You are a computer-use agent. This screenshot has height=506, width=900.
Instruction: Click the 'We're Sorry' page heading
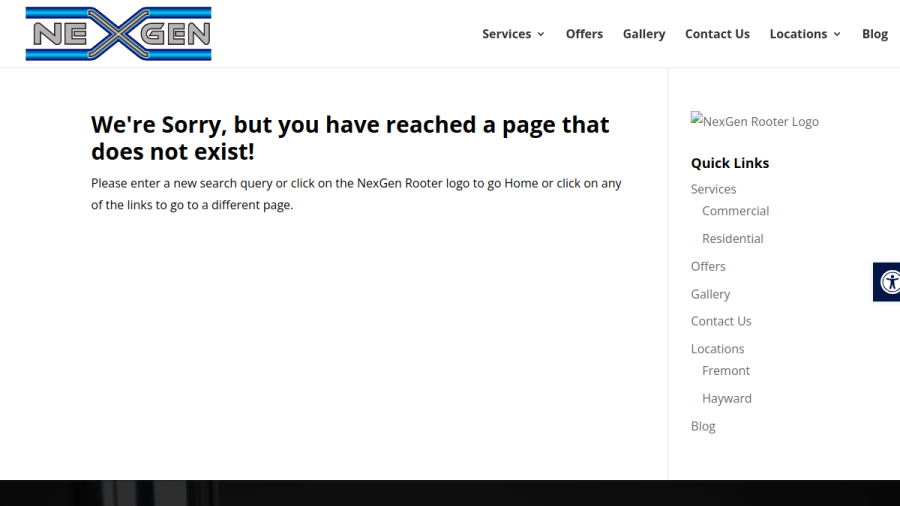click(x=350, y=138)
